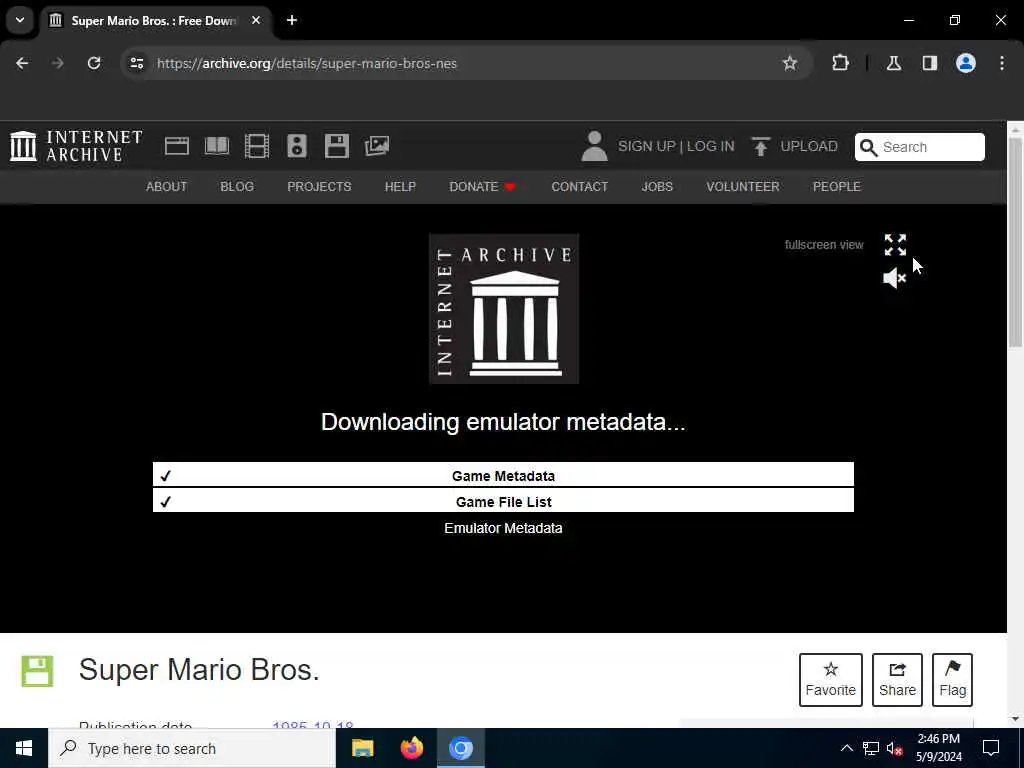Go forward to the next page
The image size is (1024, 768).
(58, 63)
